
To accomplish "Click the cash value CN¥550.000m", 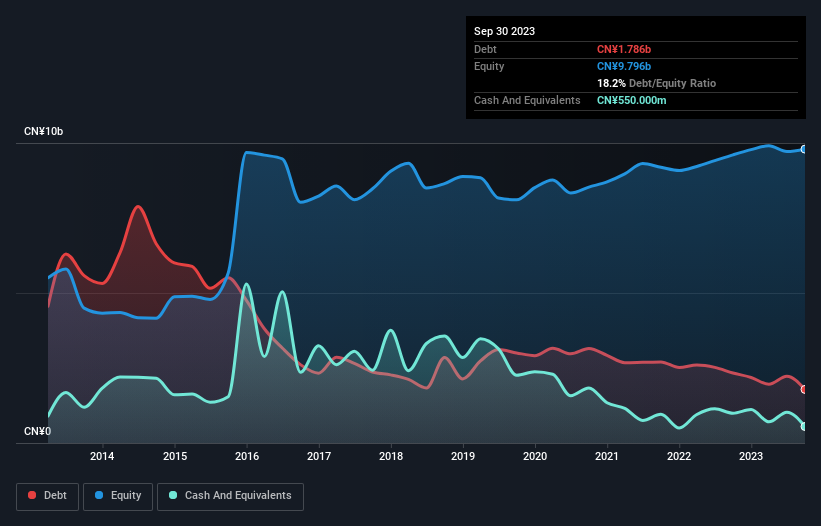I will pyautogui.click(x=631, y=100).
